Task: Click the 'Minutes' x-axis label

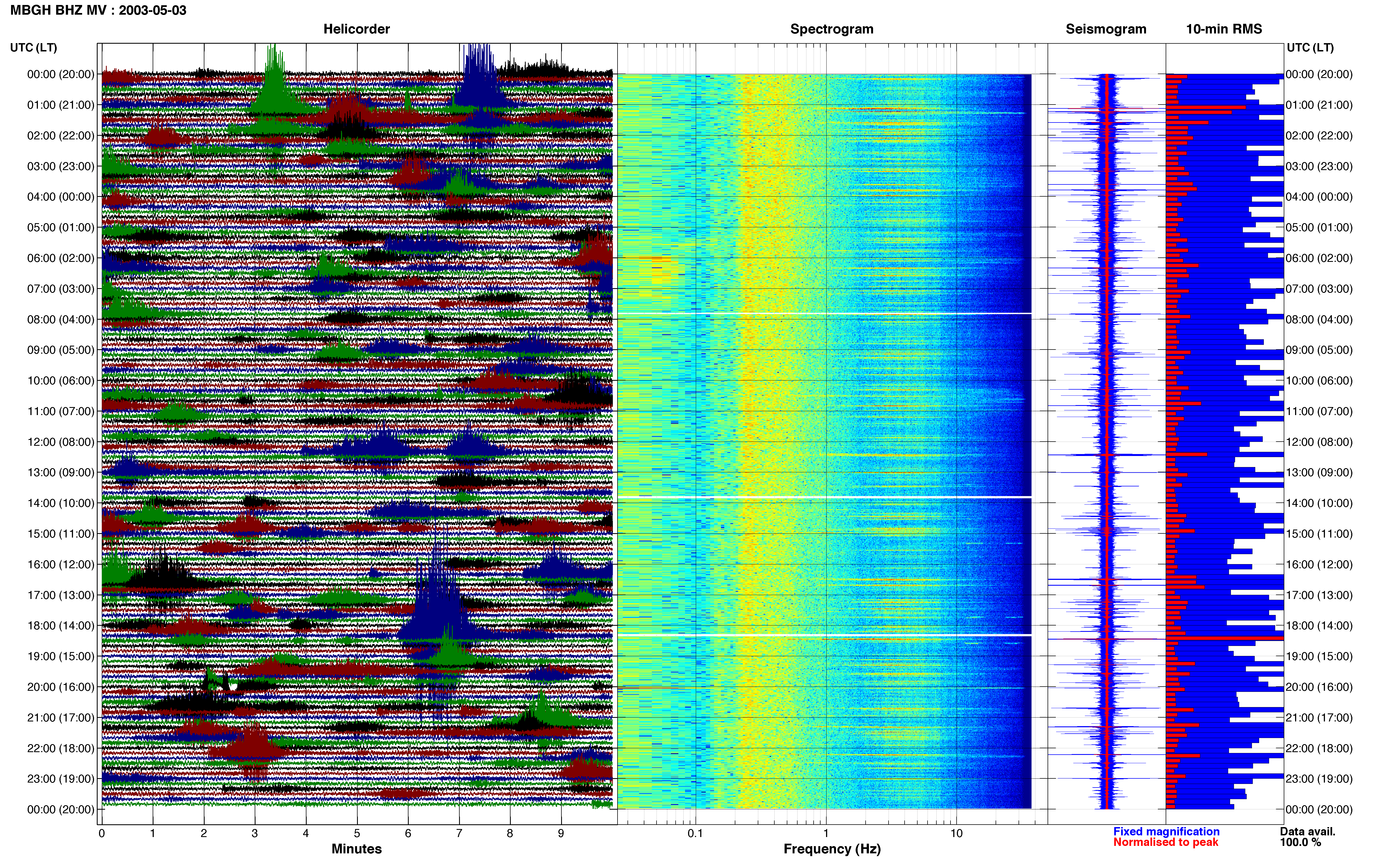Action: (x=356, y=849)
